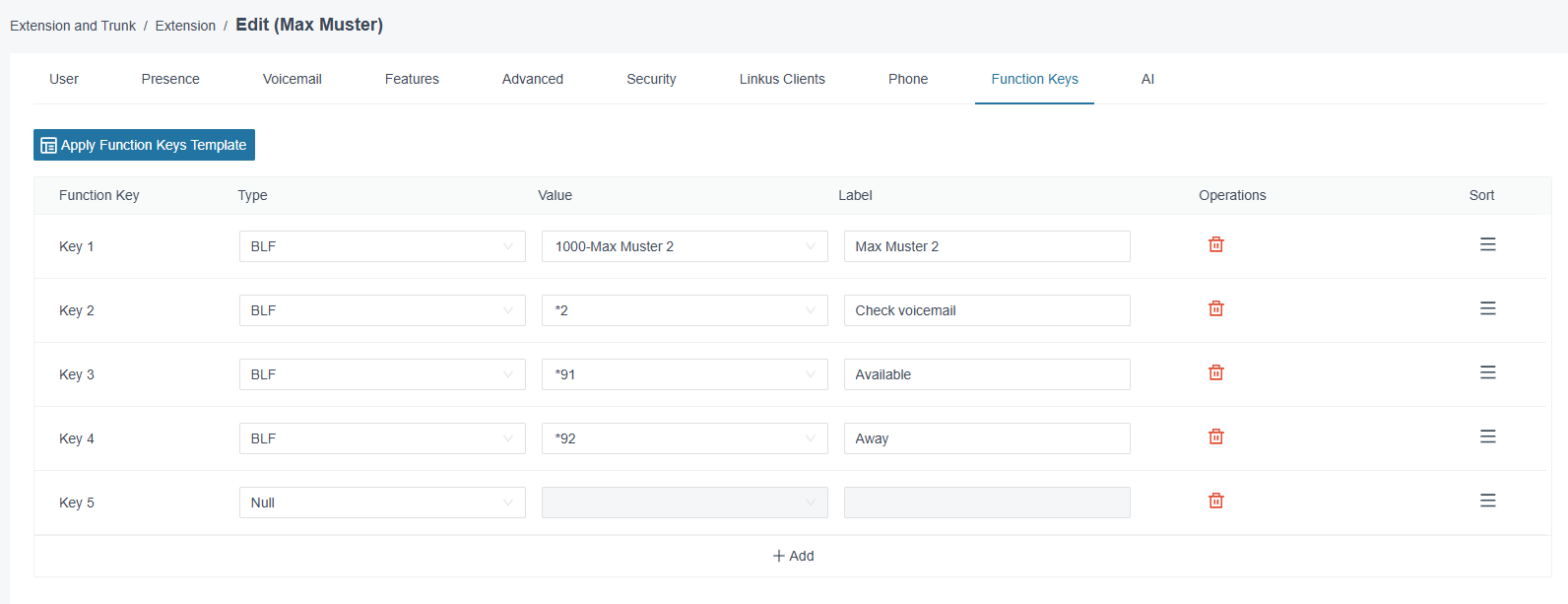Click the sort handle for Key 3
1568x604 pixels.
coord(1488,372)
